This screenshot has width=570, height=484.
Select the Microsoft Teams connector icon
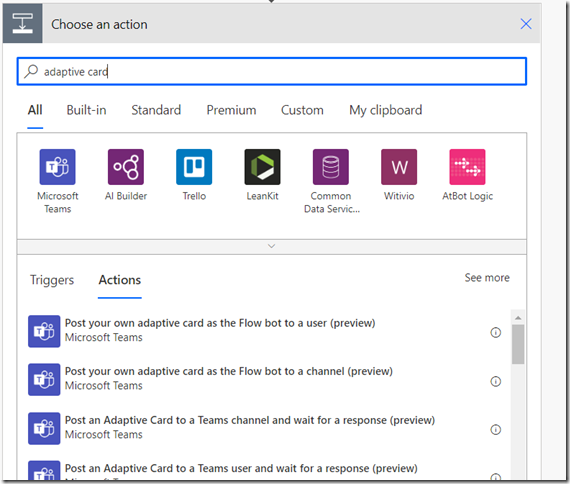(x=57, y=167)
